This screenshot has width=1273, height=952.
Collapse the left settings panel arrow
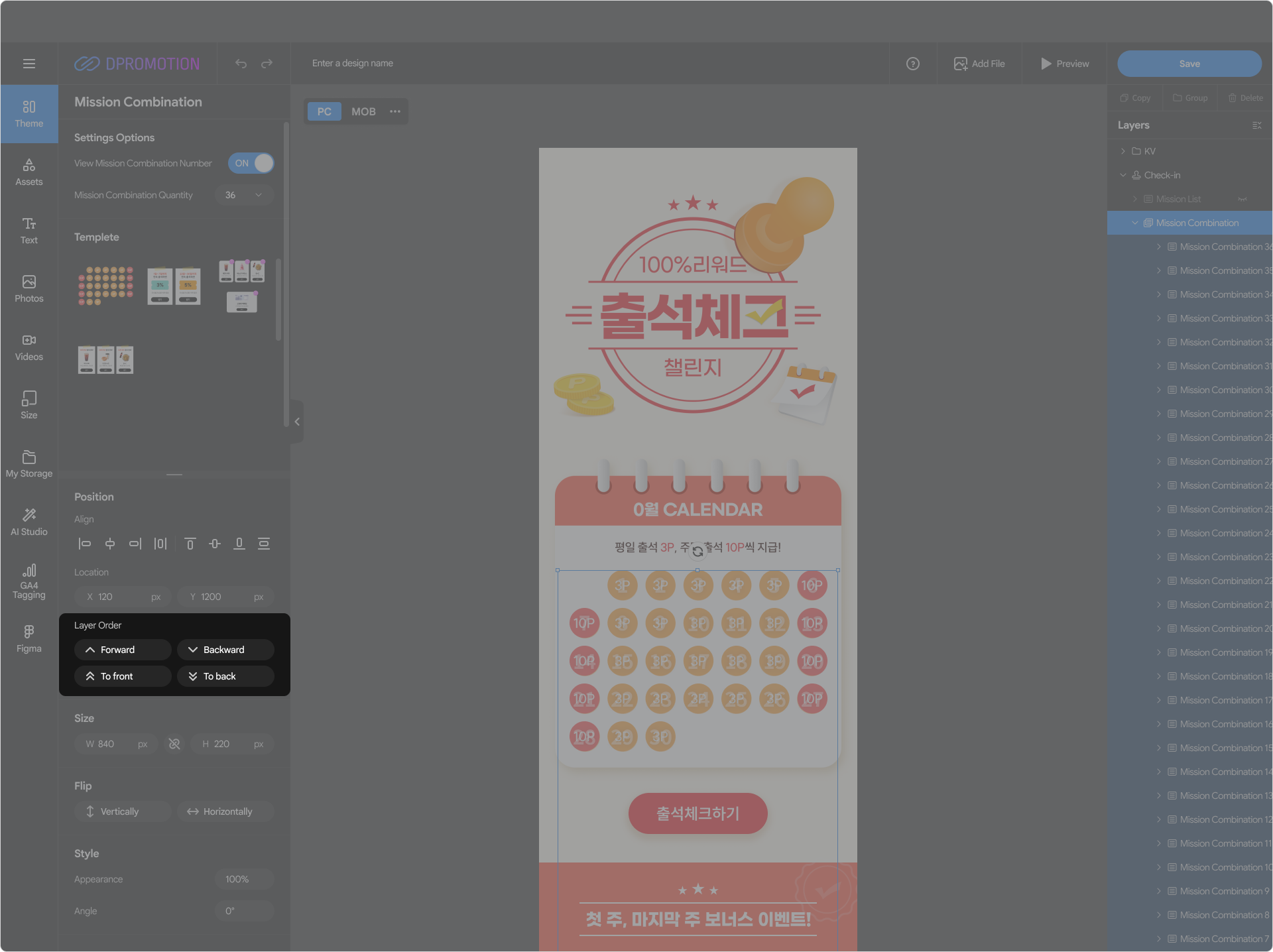[297, 422]
